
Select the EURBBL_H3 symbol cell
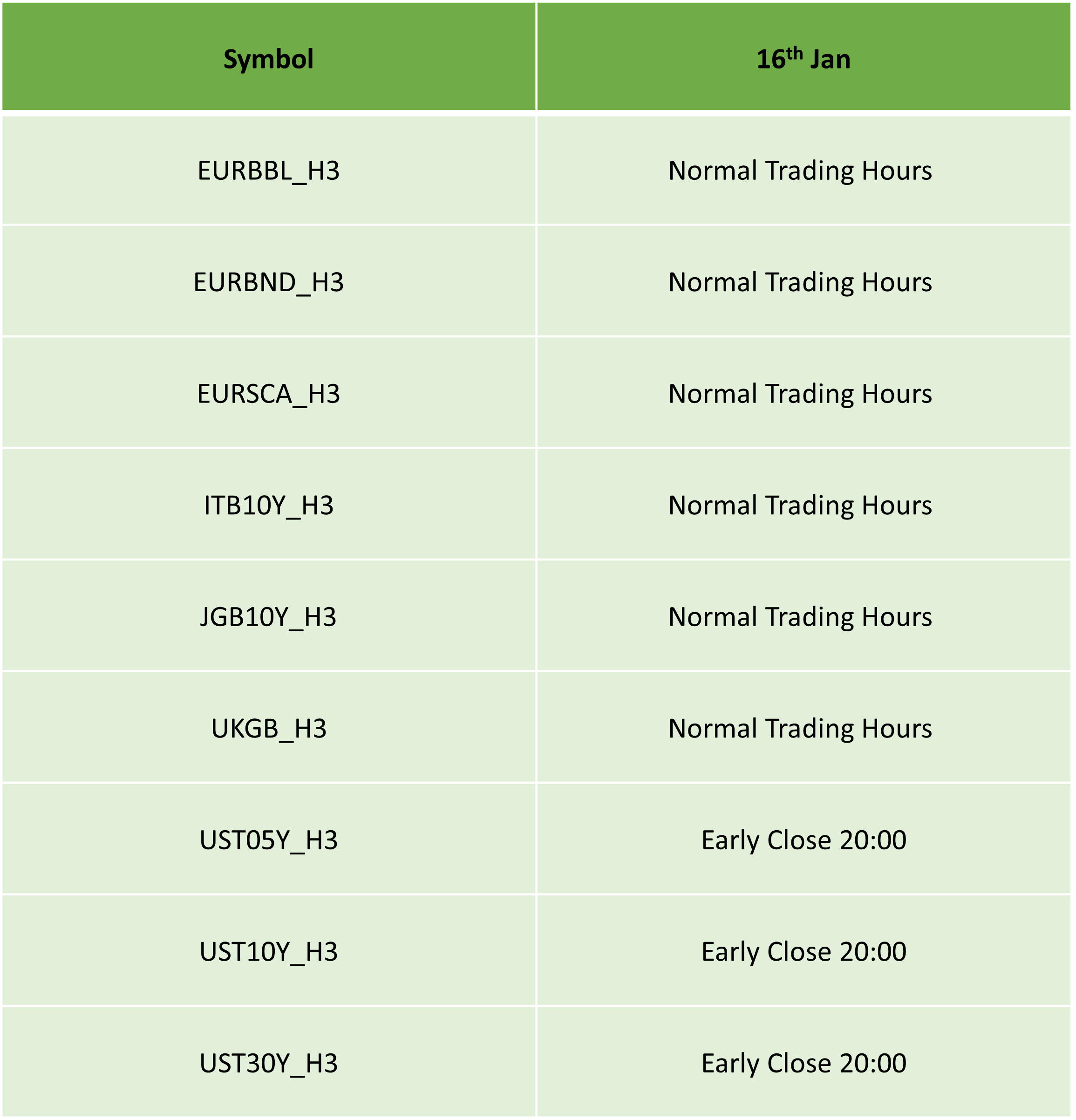[269, 171]
